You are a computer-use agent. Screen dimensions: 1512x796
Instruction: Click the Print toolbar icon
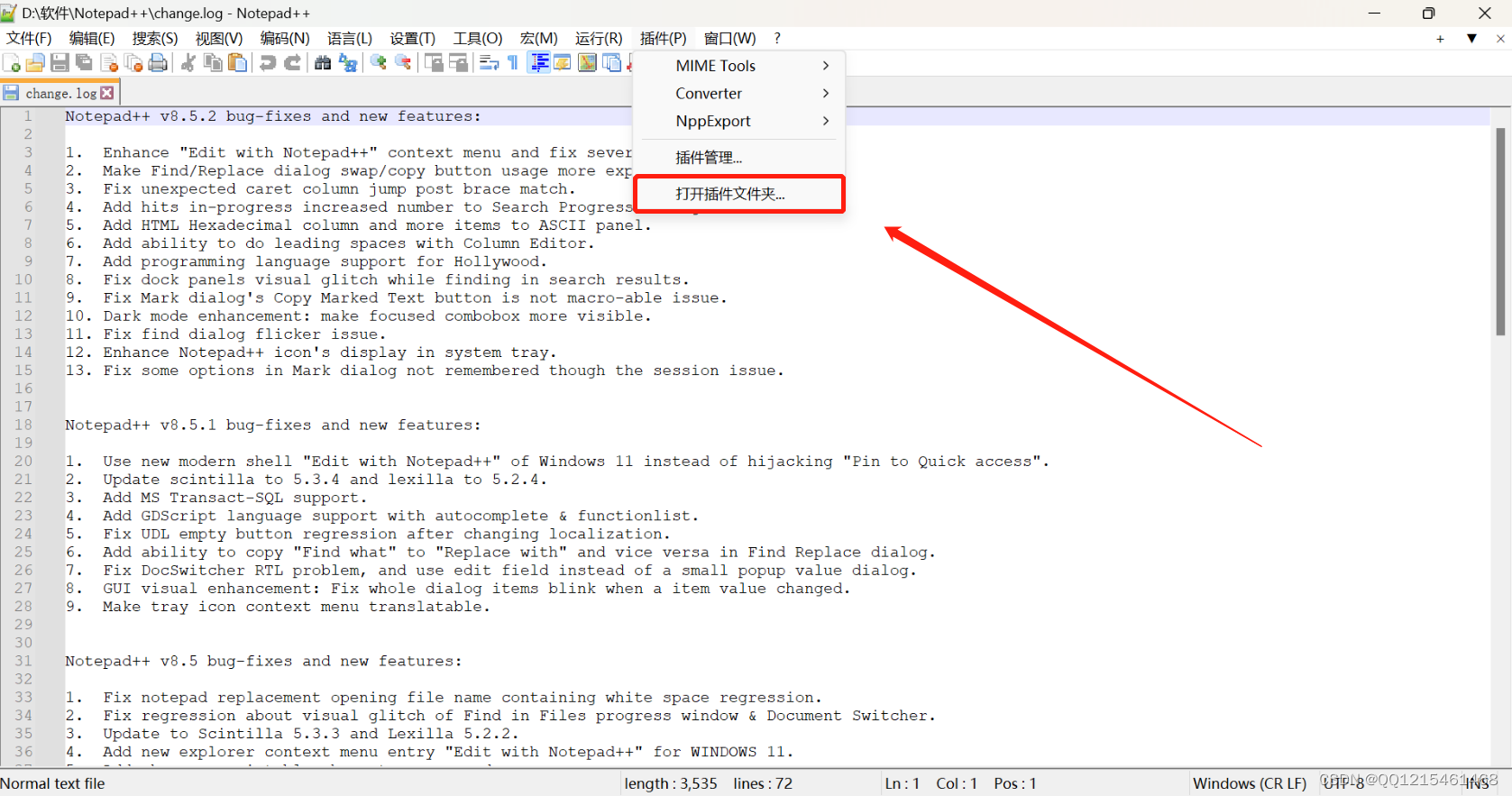[158, 62]
